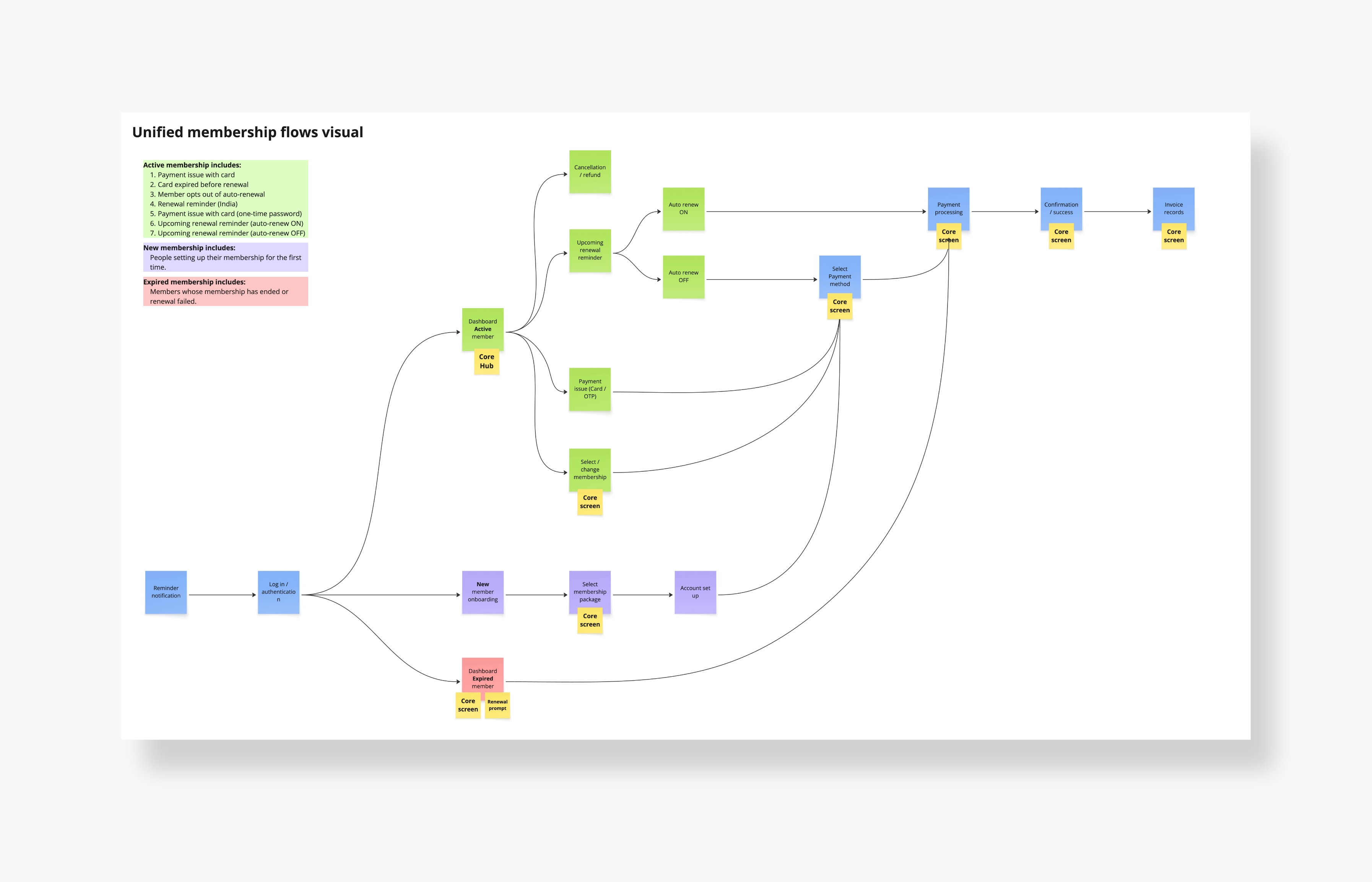
Task: Select the Dashboard Expired member note
Action: point(482,676)
